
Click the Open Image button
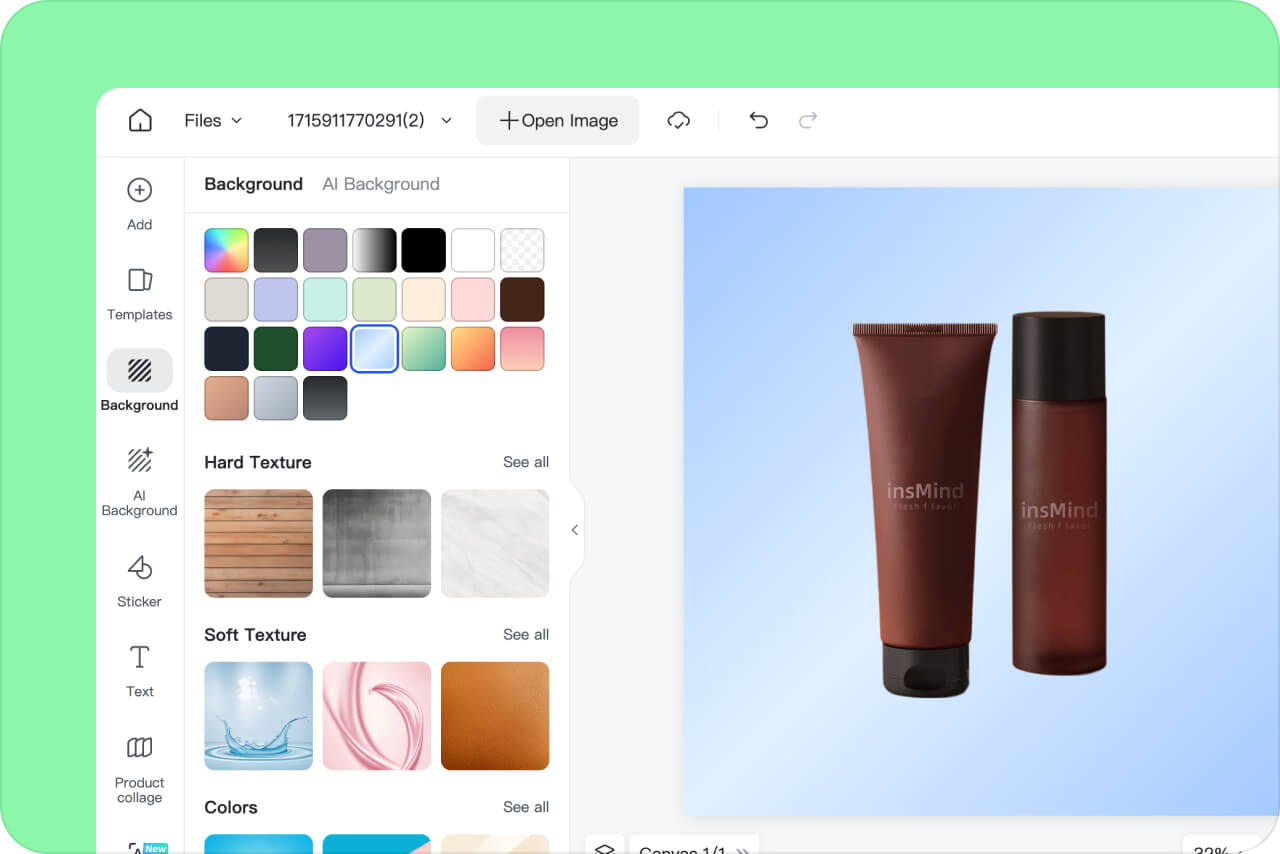(557, 120)
